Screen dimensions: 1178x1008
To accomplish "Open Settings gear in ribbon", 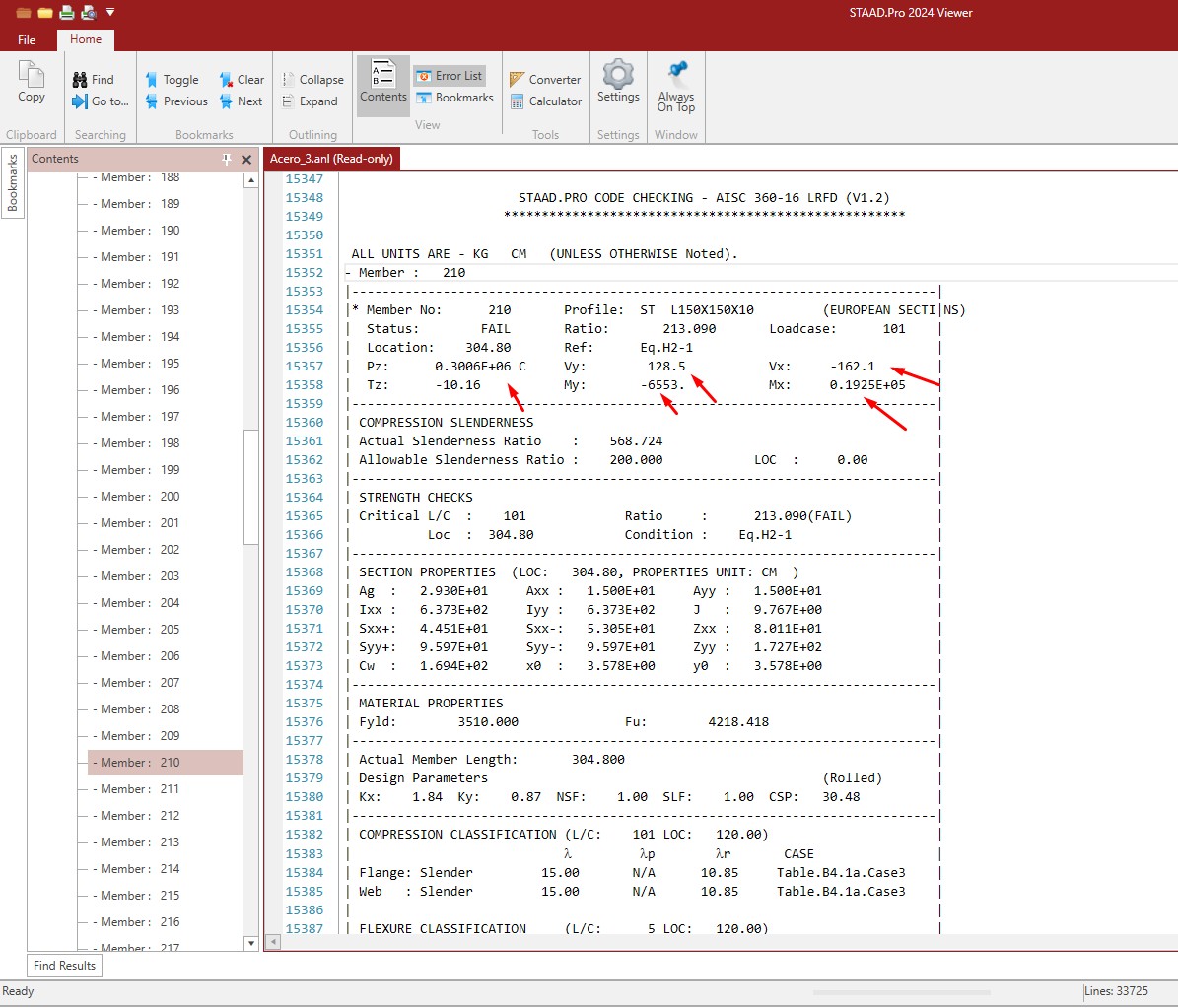I will click(x=618, y=81).
